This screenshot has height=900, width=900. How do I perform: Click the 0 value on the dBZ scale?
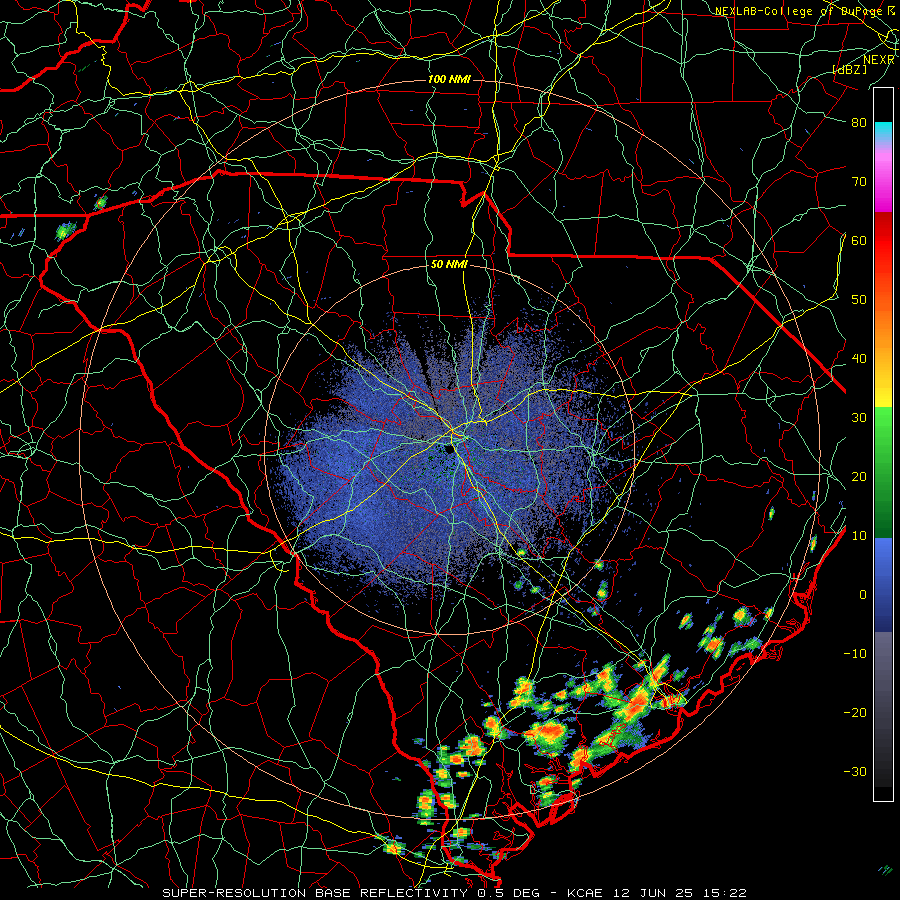click(x=863, y=595)
